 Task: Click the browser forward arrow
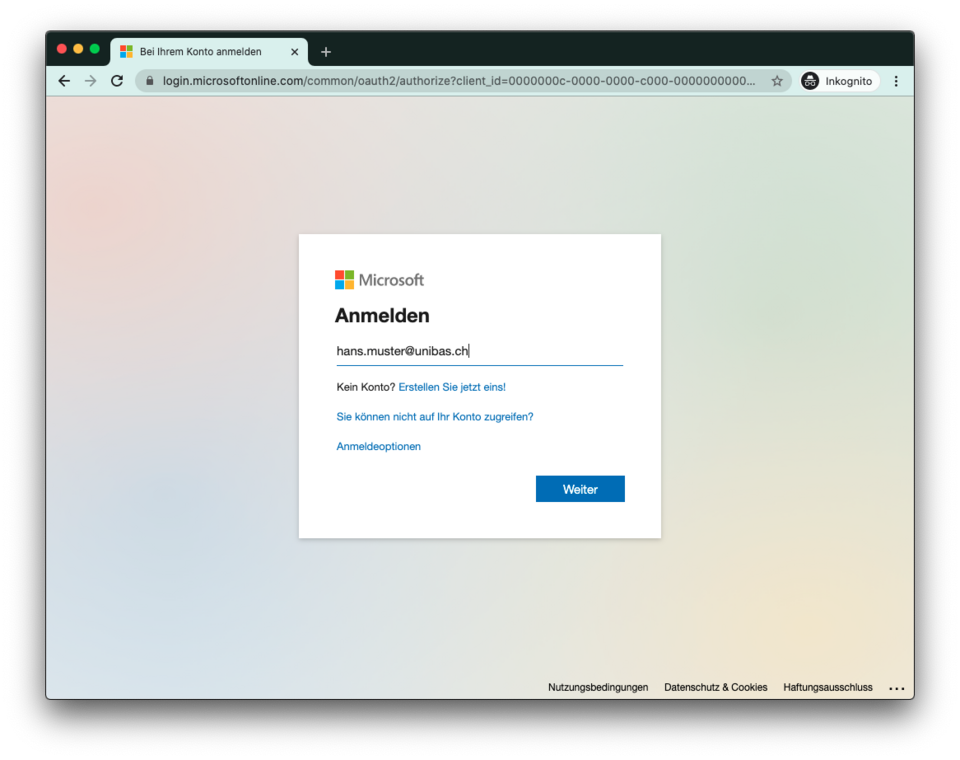(x=91, y=81)
